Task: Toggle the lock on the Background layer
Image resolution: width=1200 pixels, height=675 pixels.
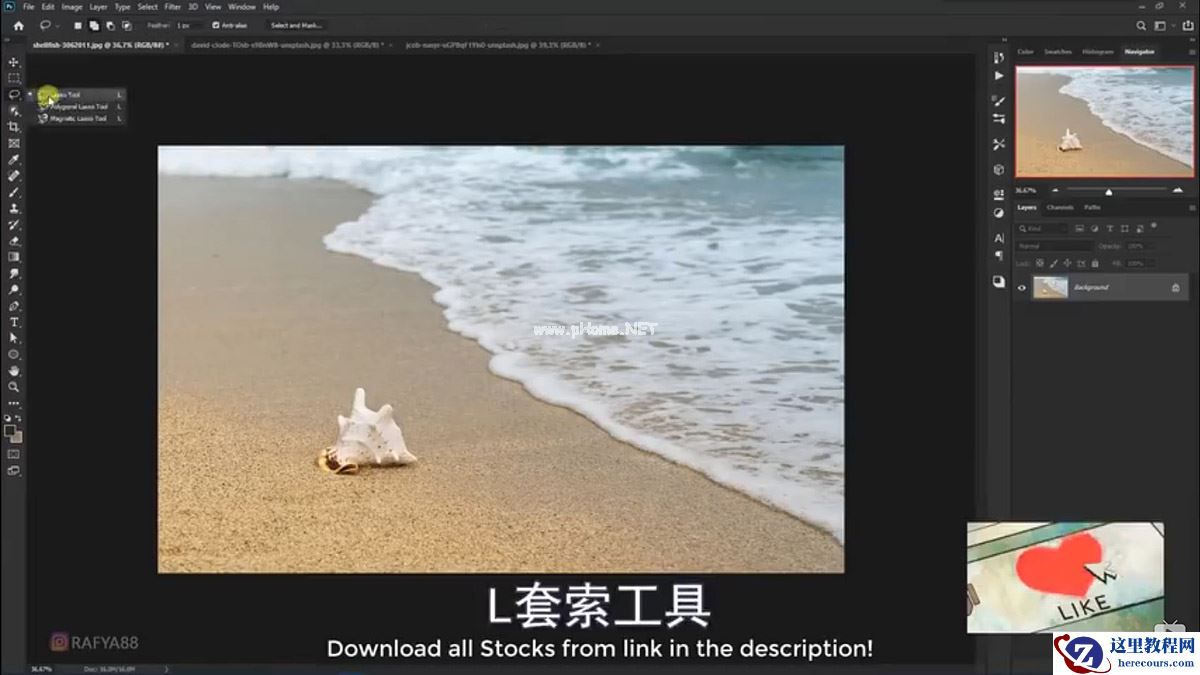Action: 1176,287
